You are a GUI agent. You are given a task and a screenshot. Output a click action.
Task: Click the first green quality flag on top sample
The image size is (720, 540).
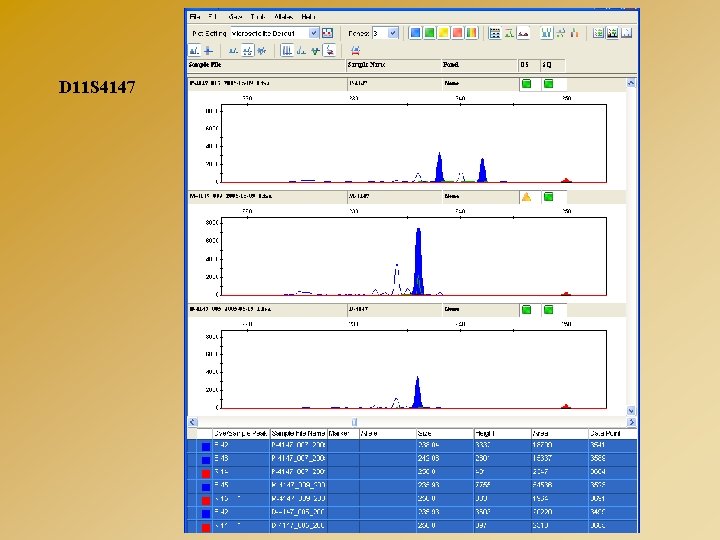click(527, 84)
